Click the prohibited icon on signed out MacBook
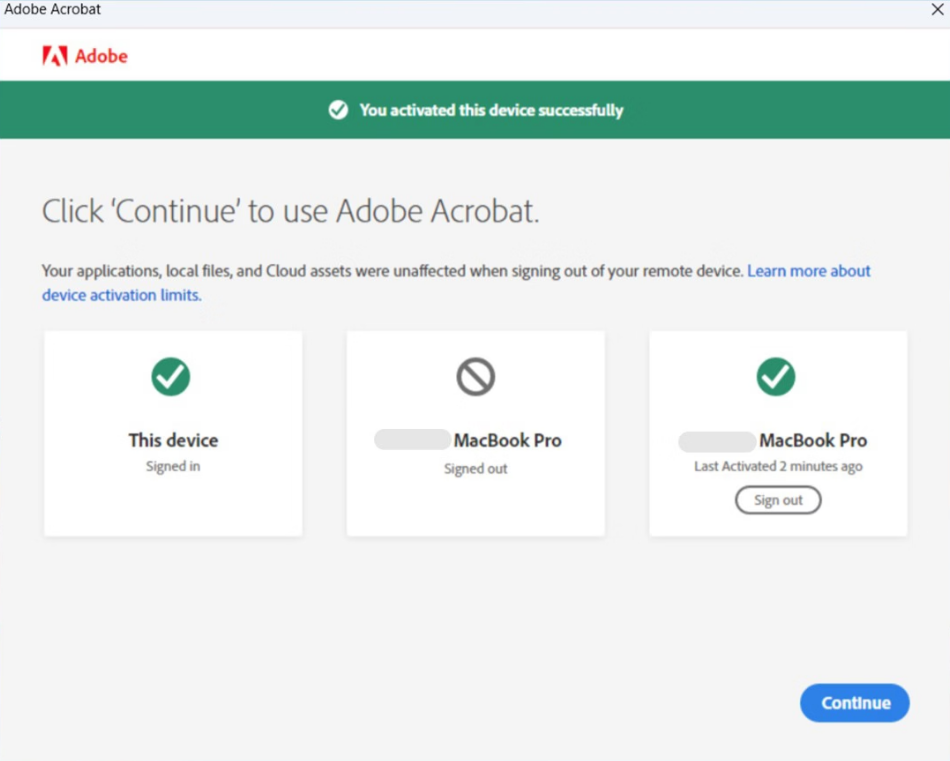 tap(476, 377)
